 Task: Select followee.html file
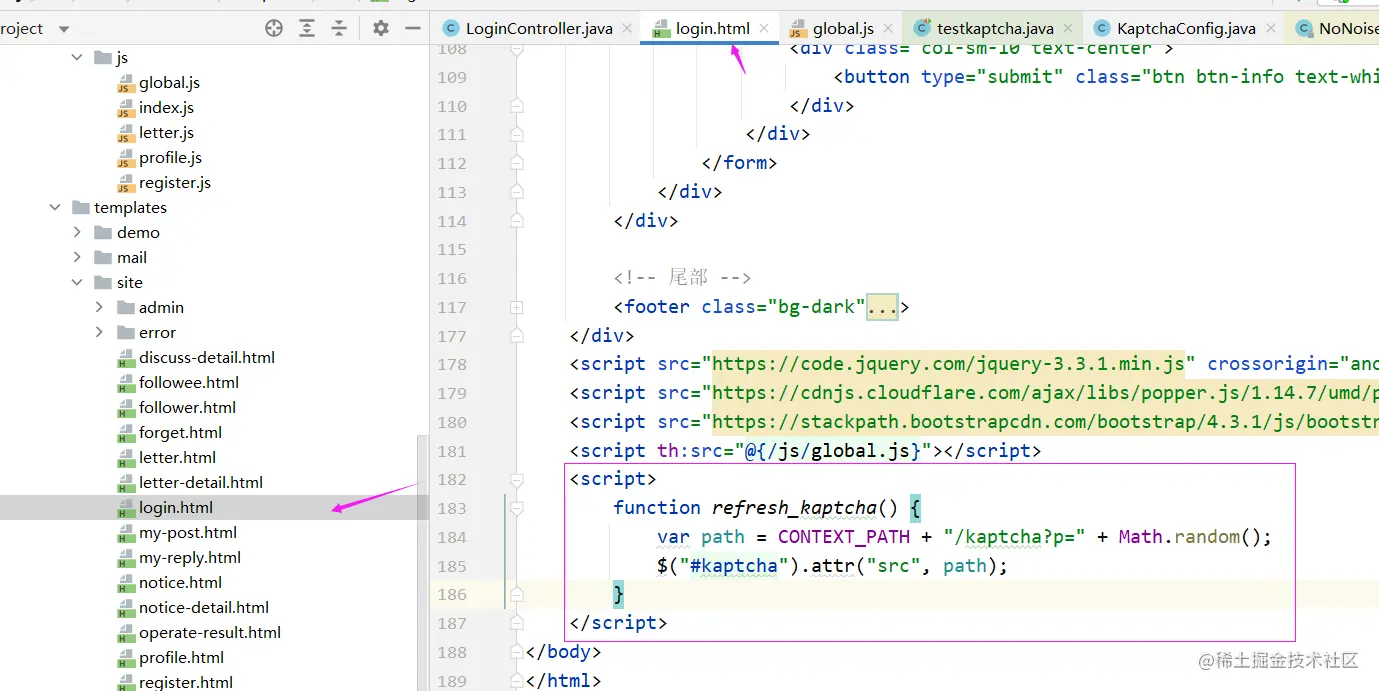tap(189, 383)
